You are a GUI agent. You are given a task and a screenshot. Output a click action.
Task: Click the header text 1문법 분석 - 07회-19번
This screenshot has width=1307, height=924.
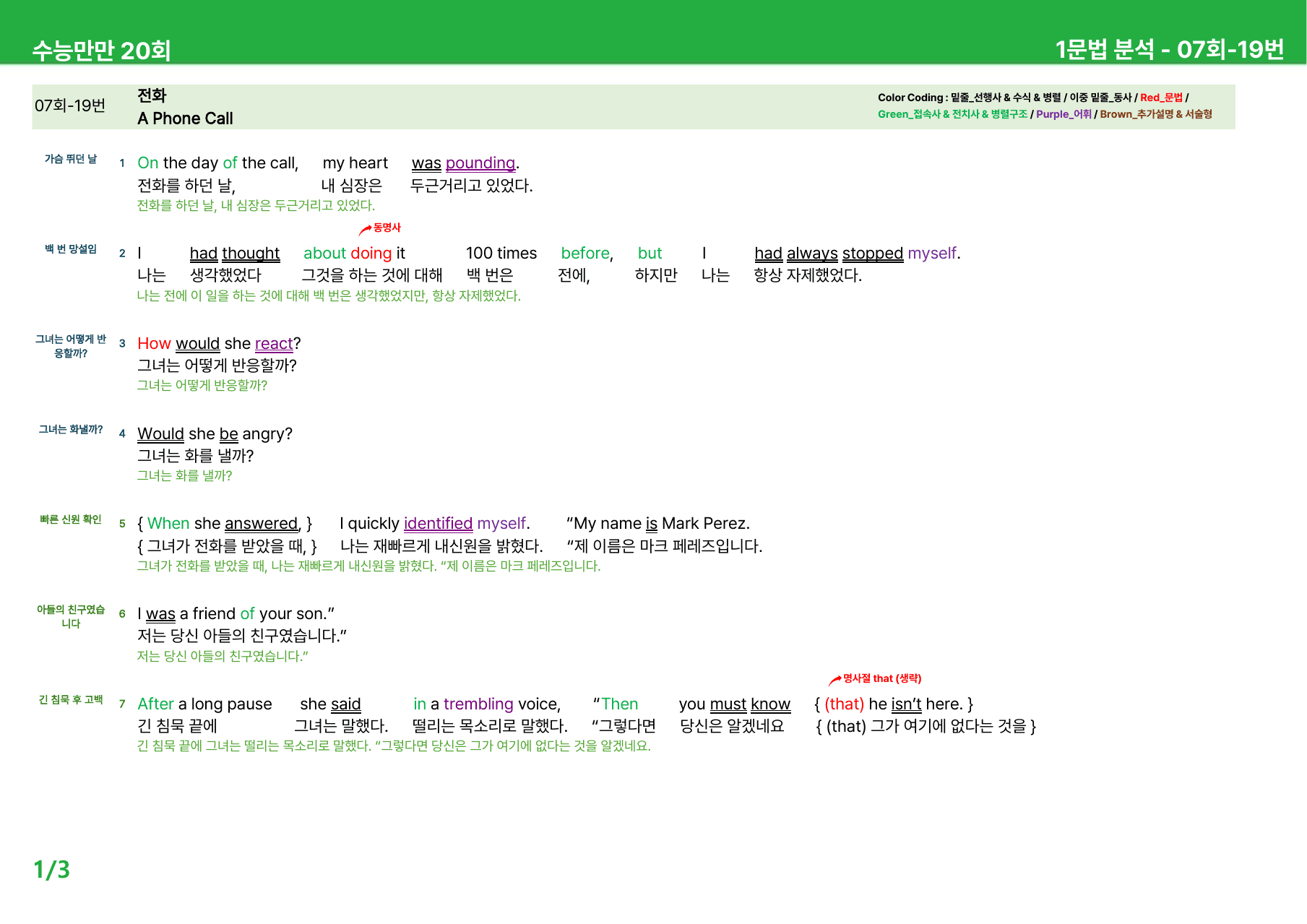tap(1170, 49)
